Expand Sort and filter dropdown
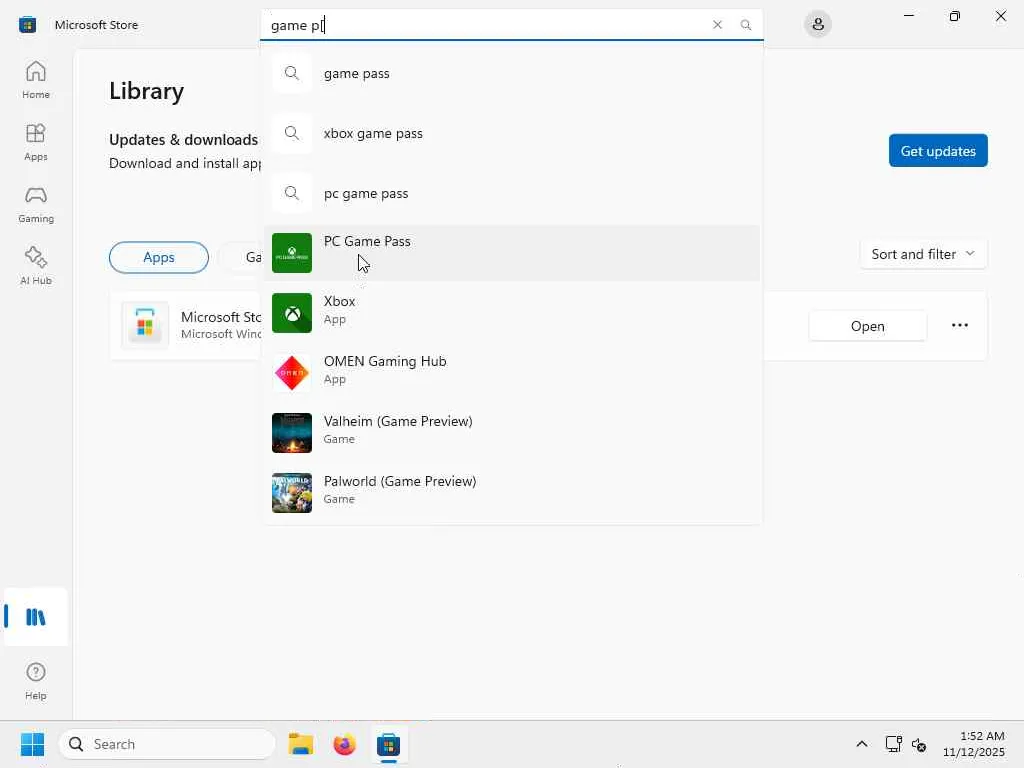The image size is (1024, 768). 923,254
